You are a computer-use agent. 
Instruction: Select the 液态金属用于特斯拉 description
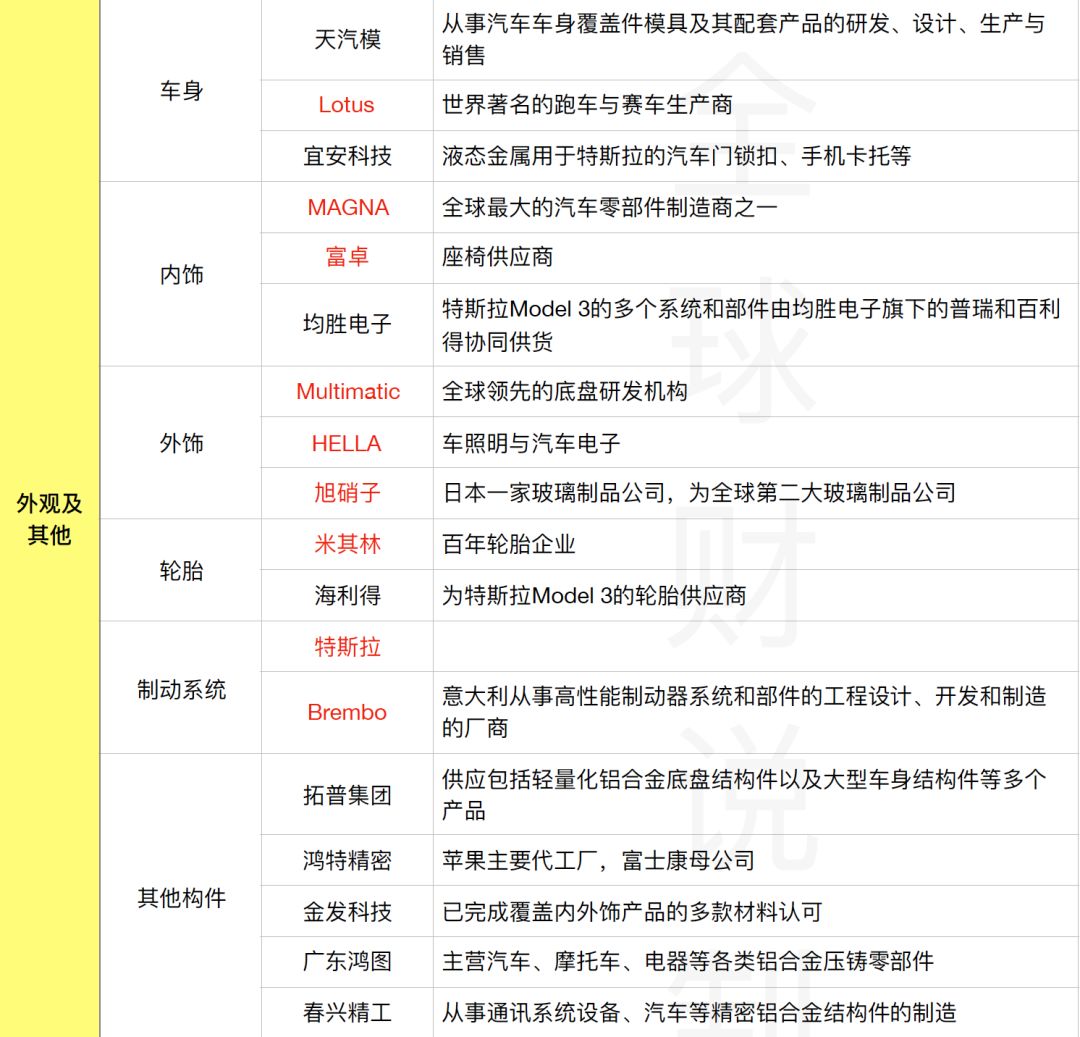[x=676, y=156]
